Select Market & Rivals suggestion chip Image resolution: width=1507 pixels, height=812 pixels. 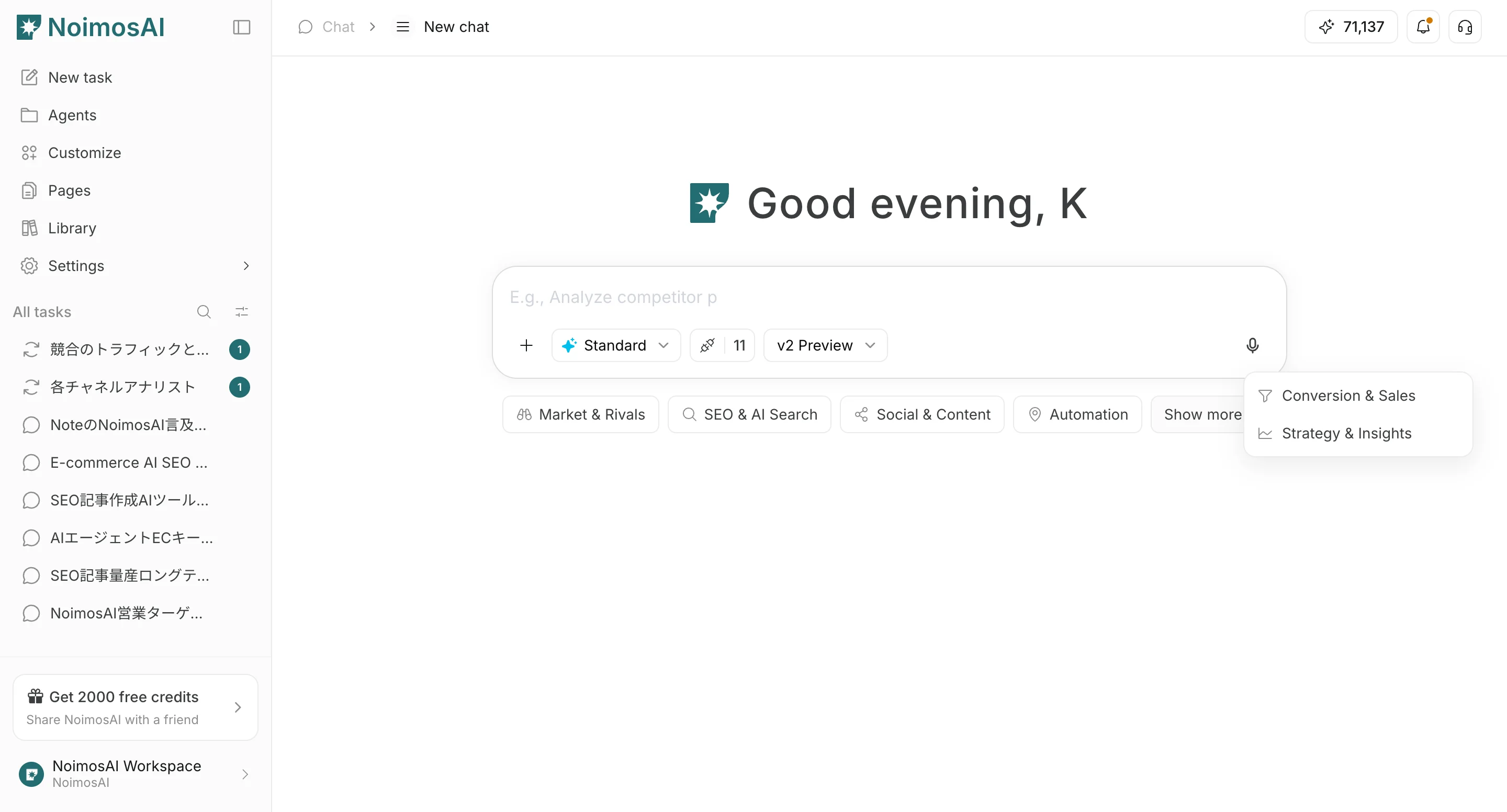click(x=581, y=414)
